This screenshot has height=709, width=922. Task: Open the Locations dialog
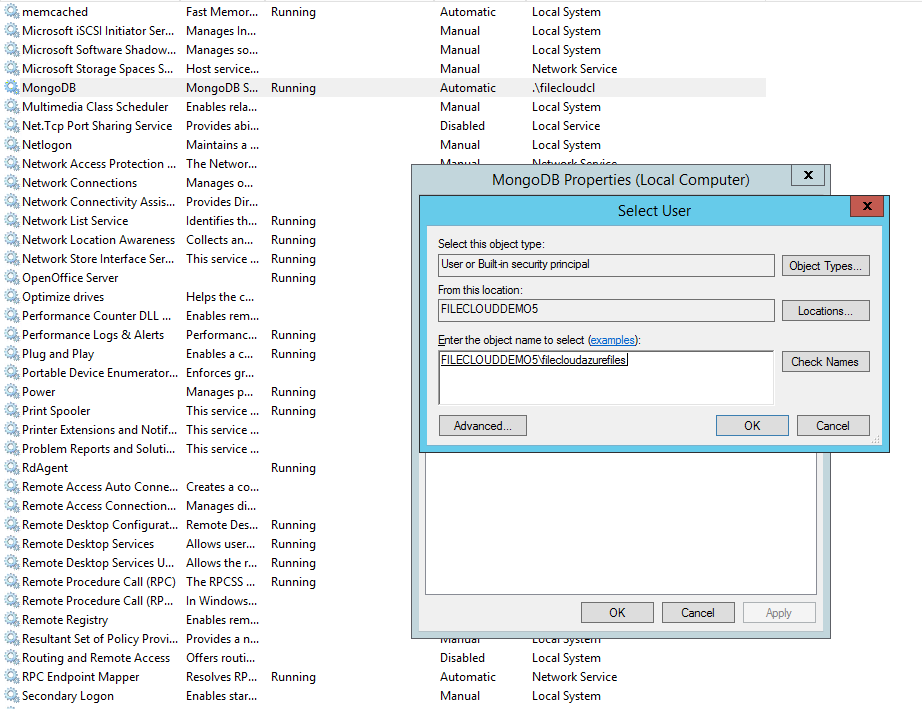coord(825,310)
